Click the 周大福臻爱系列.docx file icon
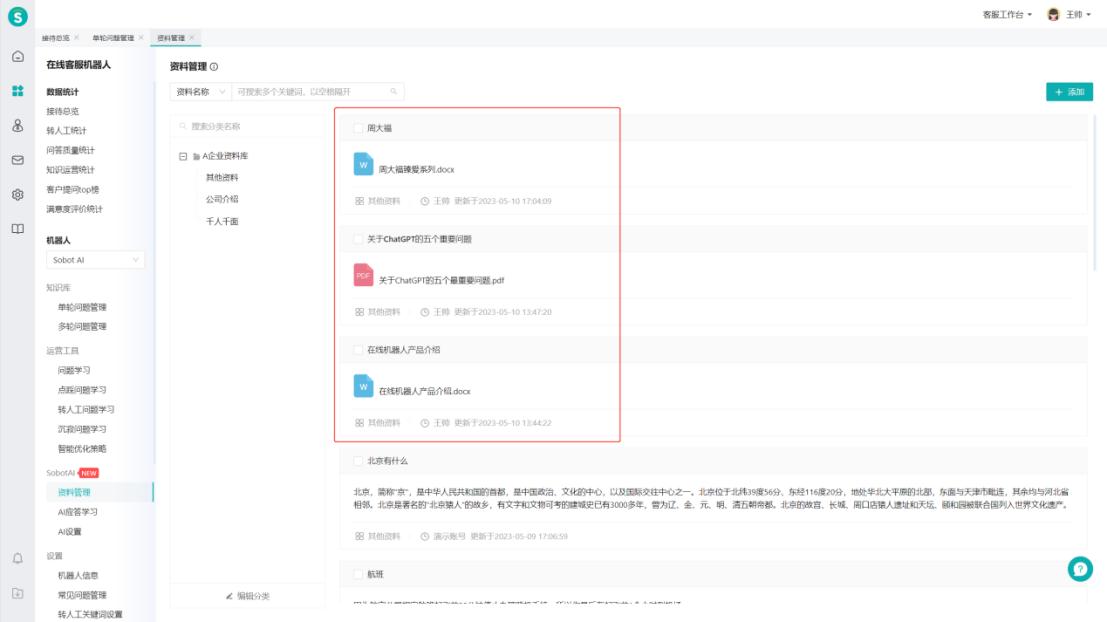Image resolution: width=1107 pixels, height=622 pixels. click(363, 166)
